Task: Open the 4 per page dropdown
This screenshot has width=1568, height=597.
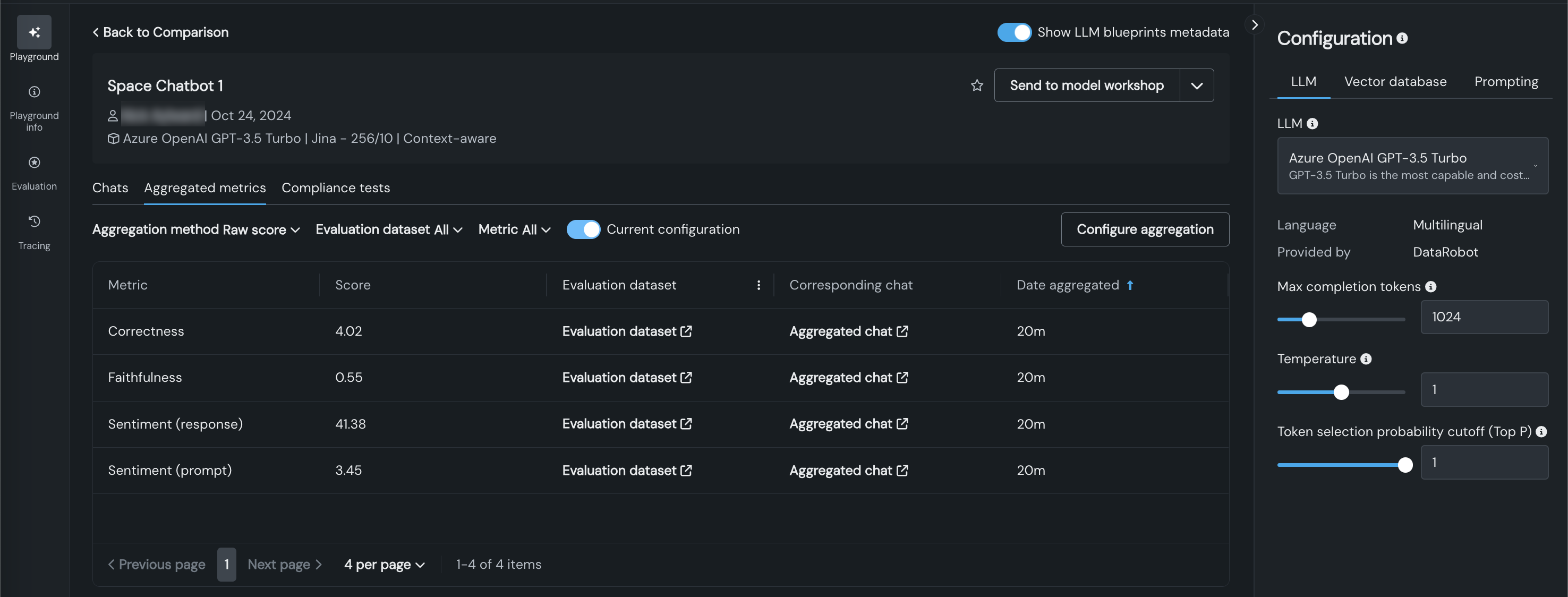Action: point(384,565)
